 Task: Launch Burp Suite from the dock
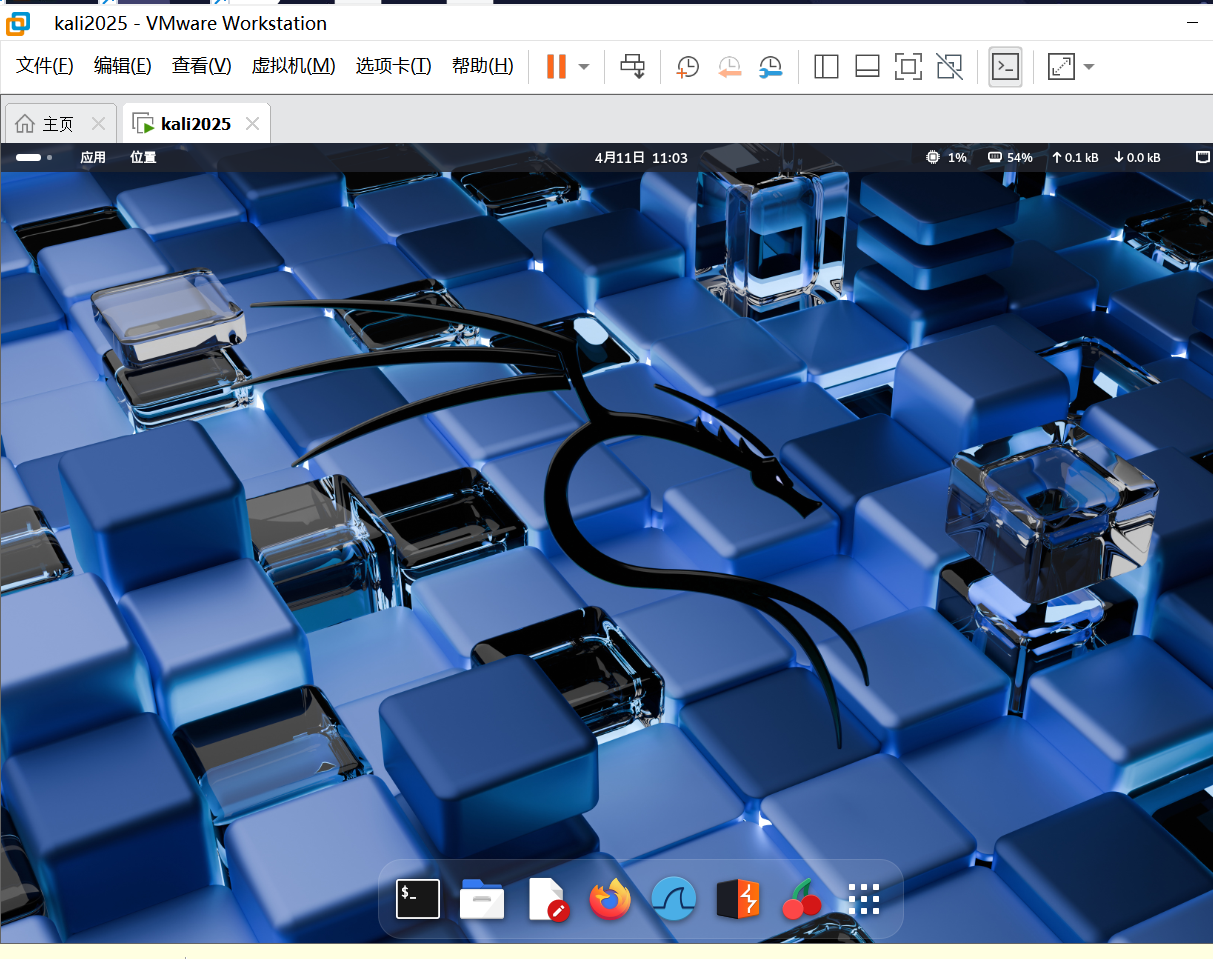[x=738, y=899]
